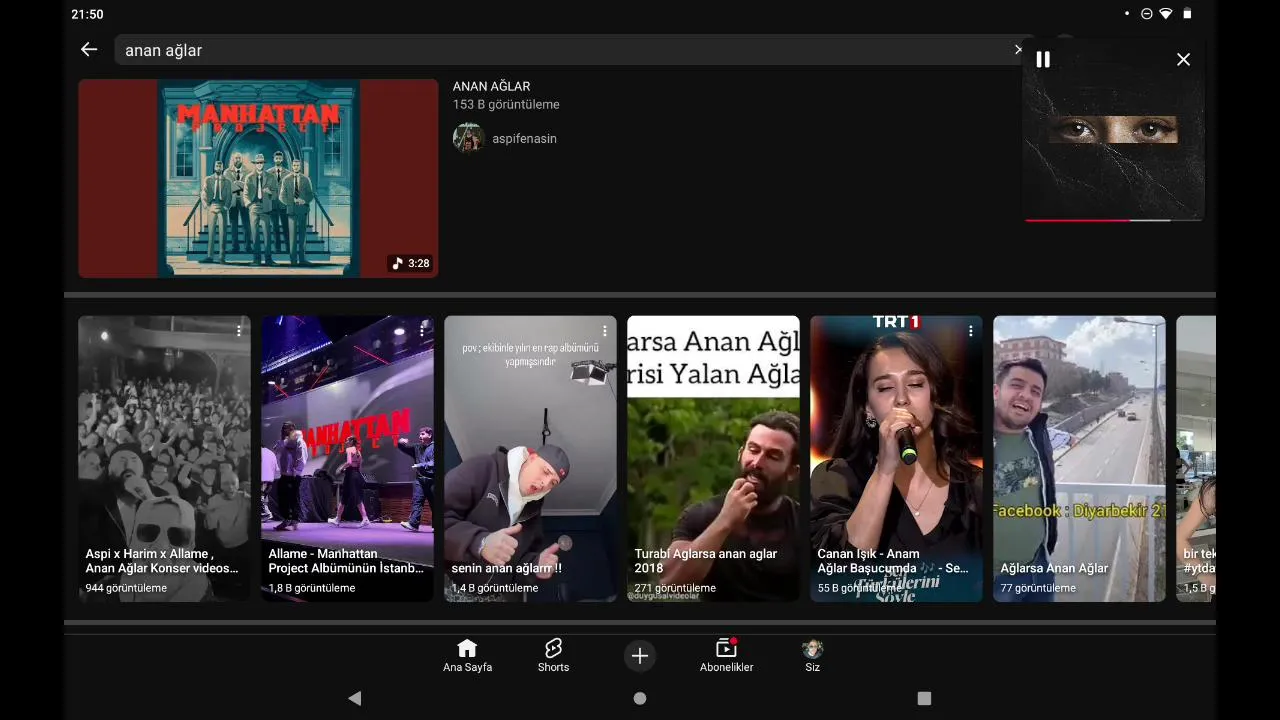Seek on the mini player progress bar
Image resolution: width=1280 pixels, height=720 pixels.
(1113, 220)
